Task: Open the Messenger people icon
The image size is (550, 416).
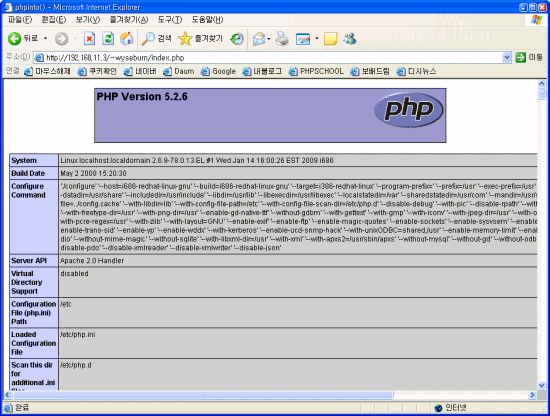Action: tap(350, 39)
